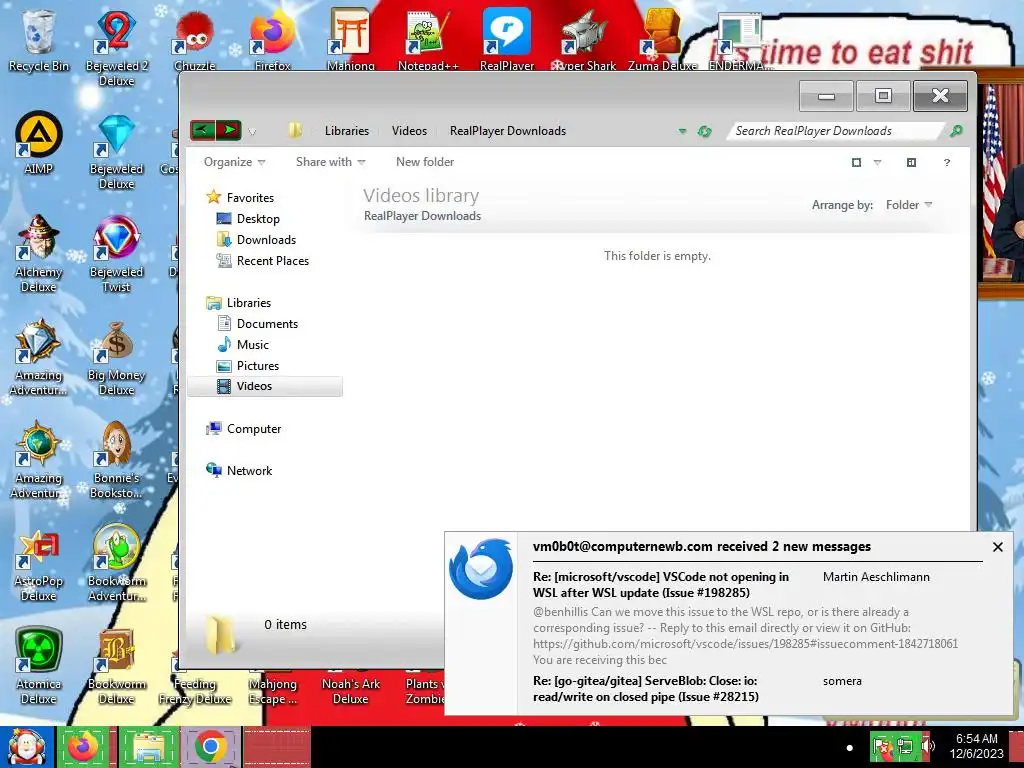Select Computer in the navigation pane
1024x768 pixels.
coord(243,428)
